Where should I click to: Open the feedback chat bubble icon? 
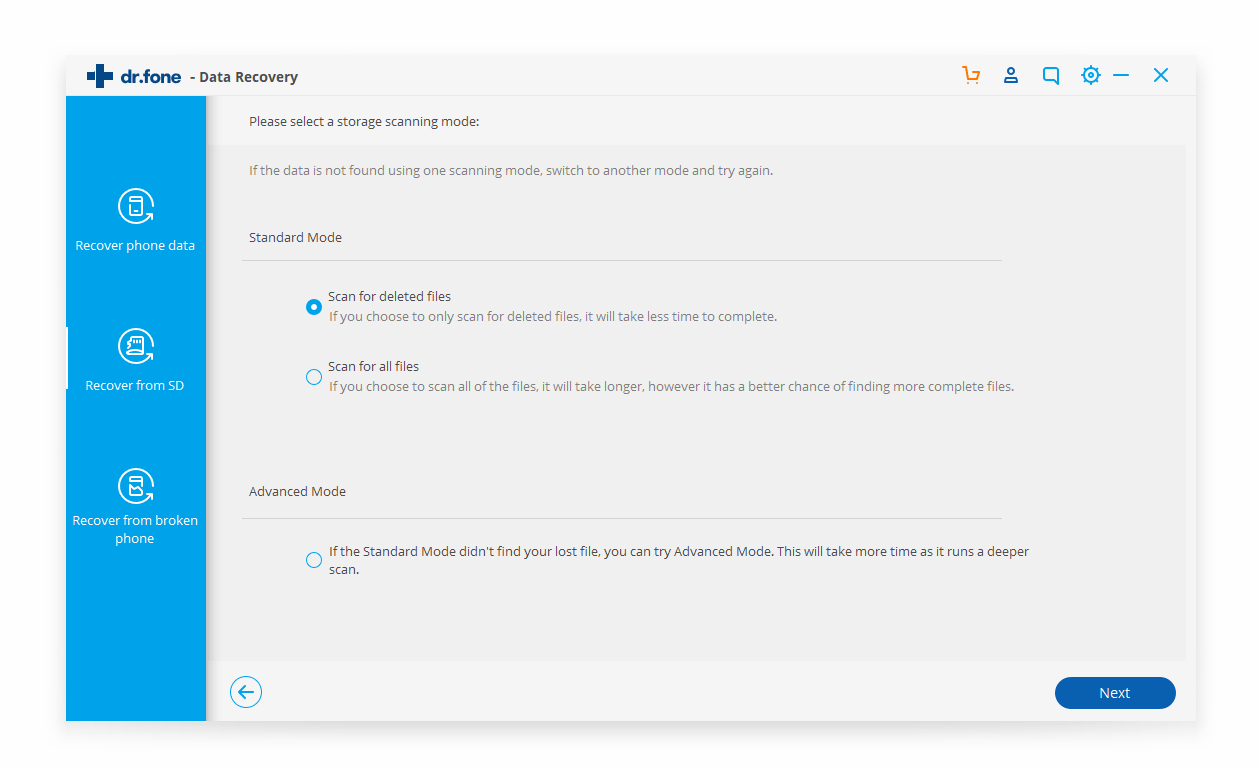[x=1051, y=76]
